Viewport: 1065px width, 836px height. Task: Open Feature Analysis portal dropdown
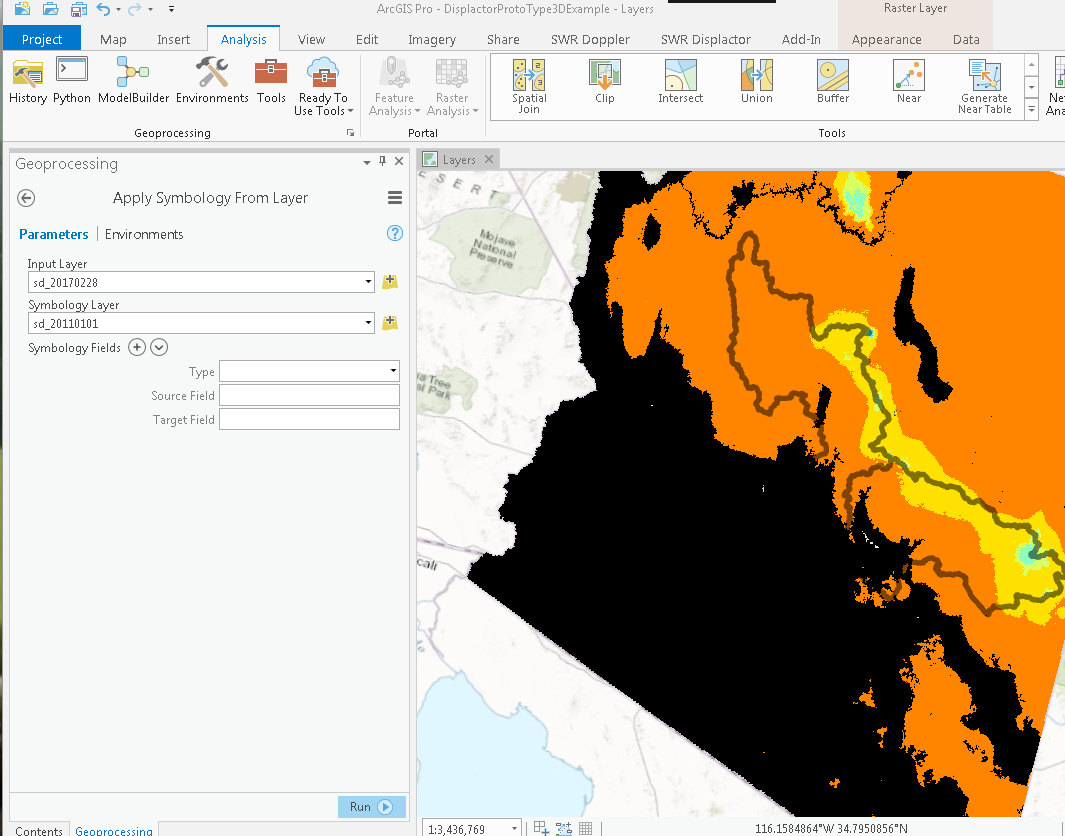394,87
